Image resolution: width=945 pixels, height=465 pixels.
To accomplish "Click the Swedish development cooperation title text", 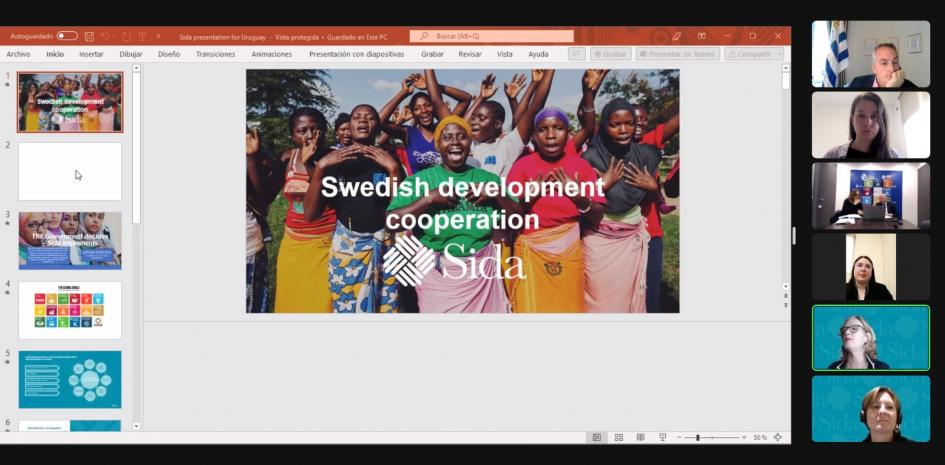I will pyautogui.click(x=462, y=203).
